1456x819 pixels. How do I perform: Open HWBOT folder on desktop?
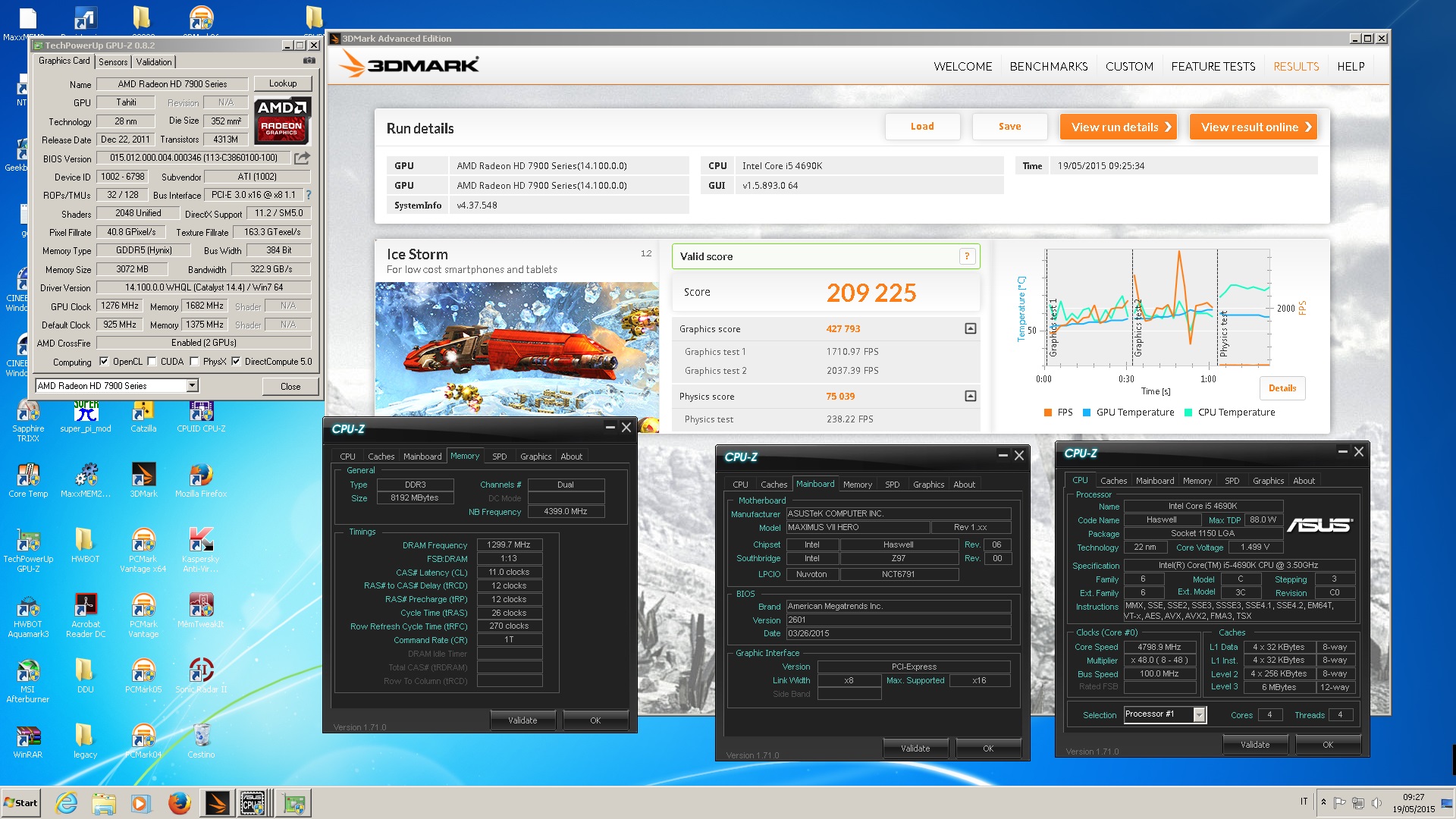click(85, 546)
